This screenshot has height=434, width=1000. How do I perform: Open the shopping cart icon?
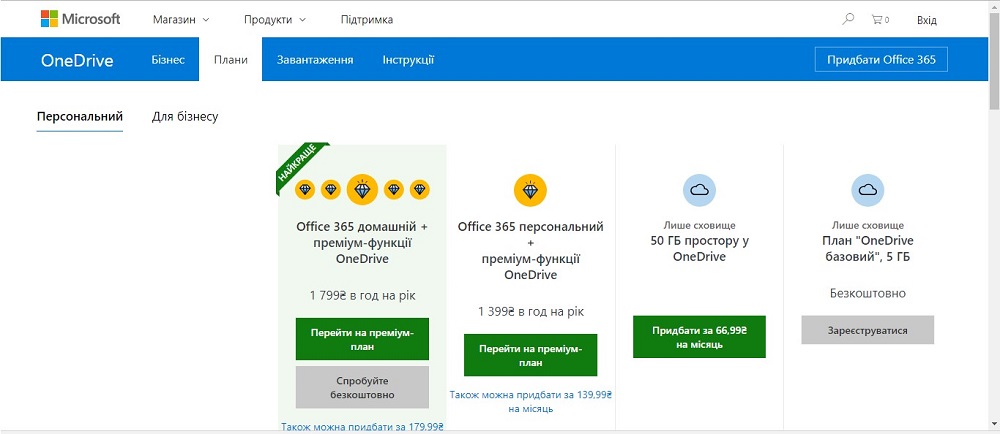pyautogui.click(x=880, y=20)
